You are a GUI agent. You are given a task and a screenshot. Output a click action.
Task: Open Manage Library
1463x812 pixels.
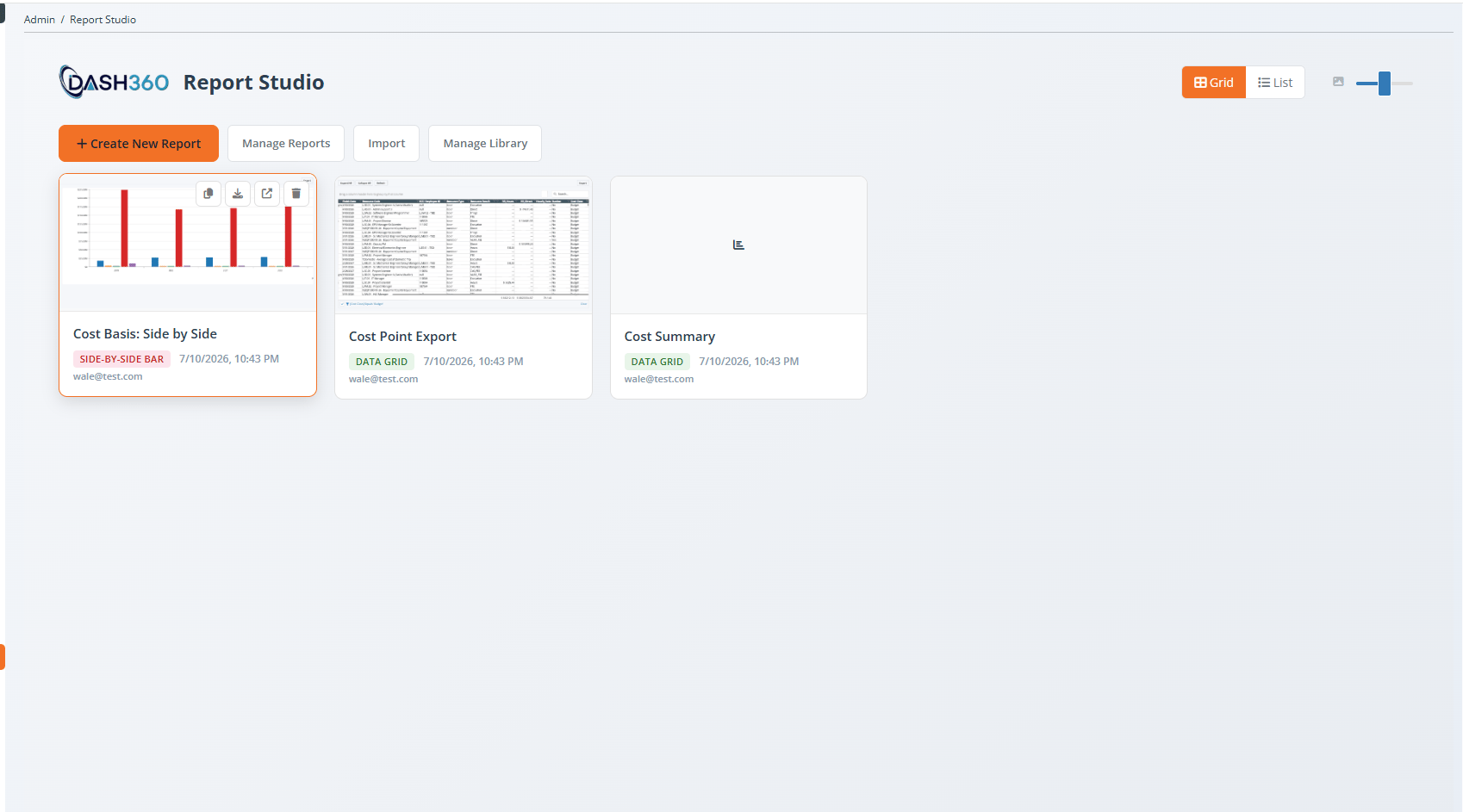pyautogui.click(x=485, y=144)
